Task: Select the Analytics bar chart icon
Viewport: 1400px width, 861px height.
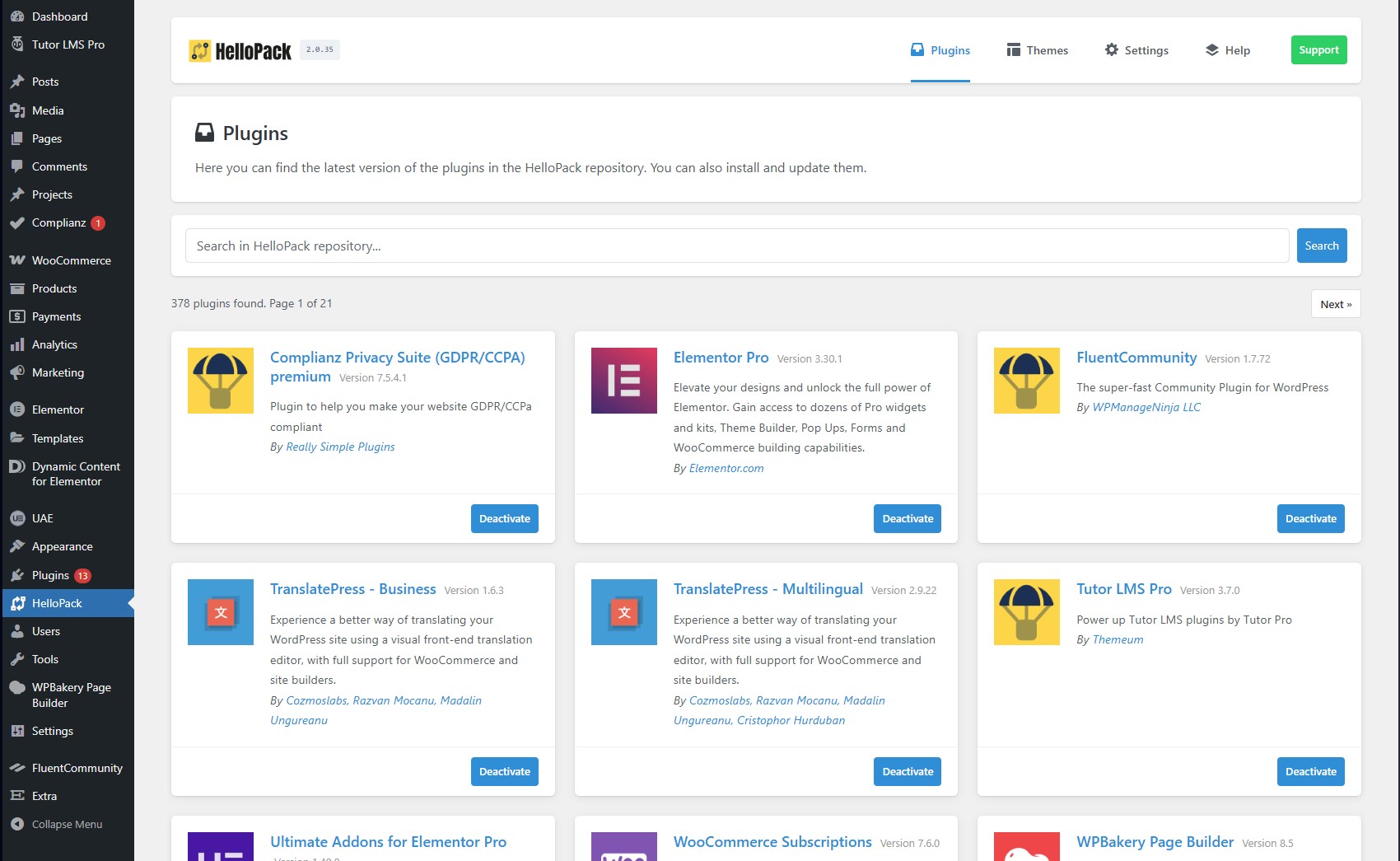Action: (x=17, y=345)
